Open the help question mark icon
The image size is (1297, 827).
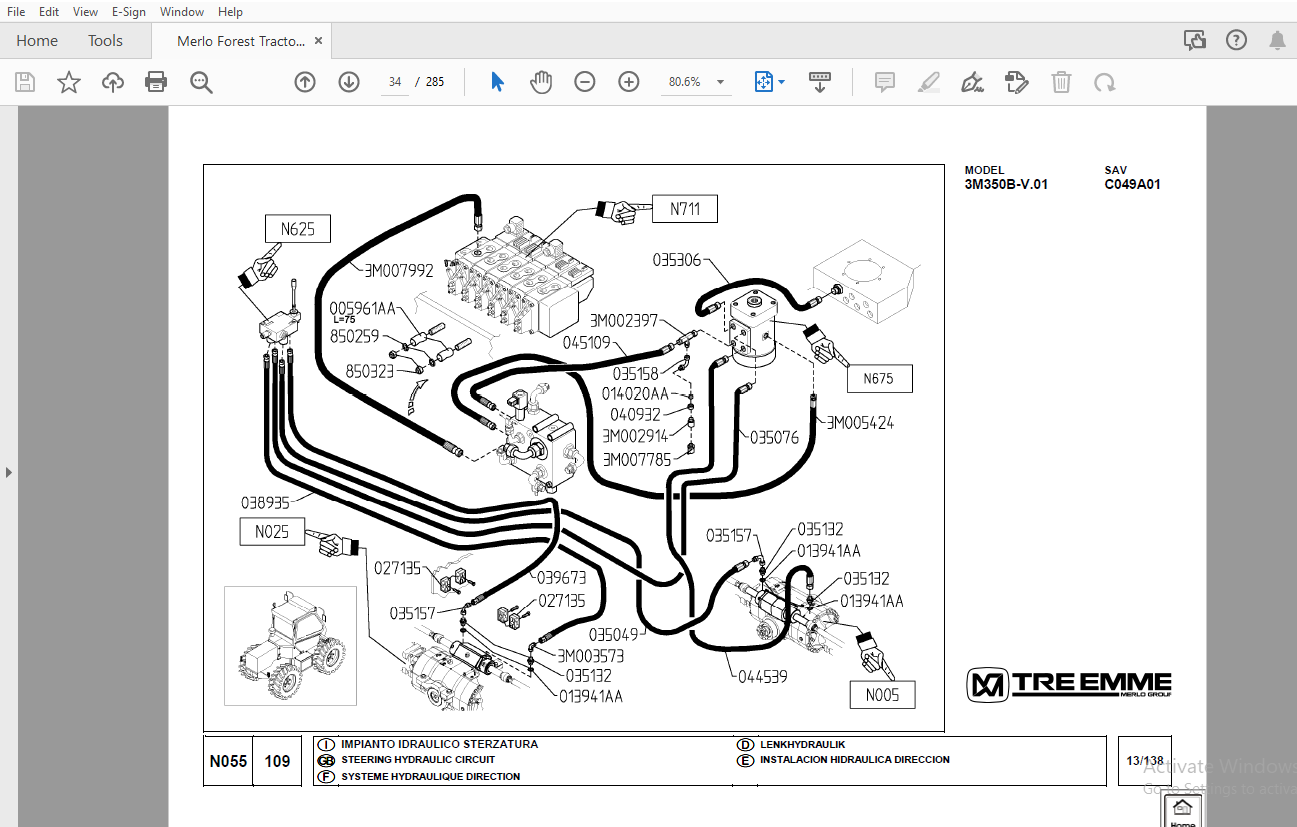[1236, 41]
